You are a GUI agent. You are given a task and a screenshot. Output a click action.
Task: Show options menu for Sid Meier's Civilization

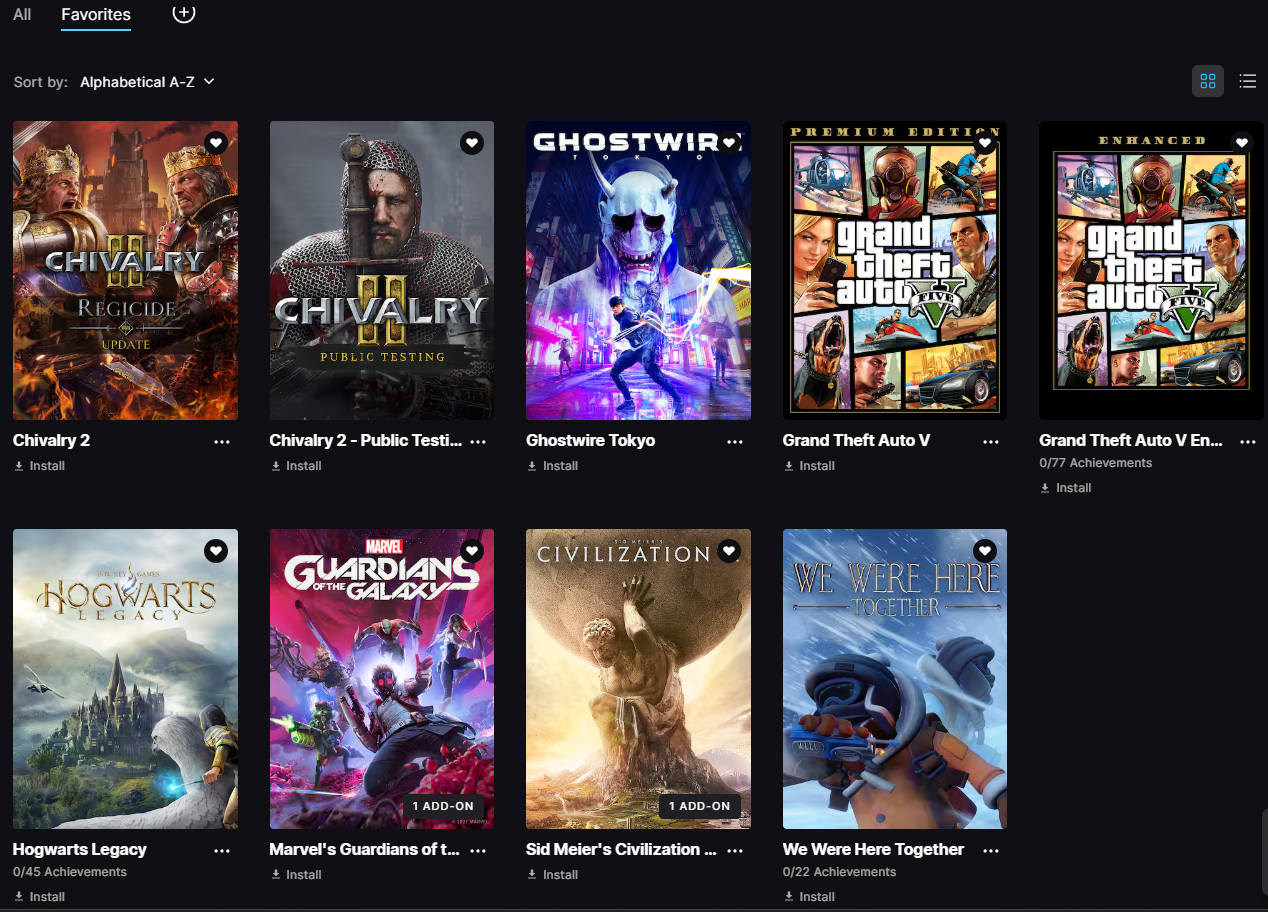pyautogui.click(x=735, y=850)
